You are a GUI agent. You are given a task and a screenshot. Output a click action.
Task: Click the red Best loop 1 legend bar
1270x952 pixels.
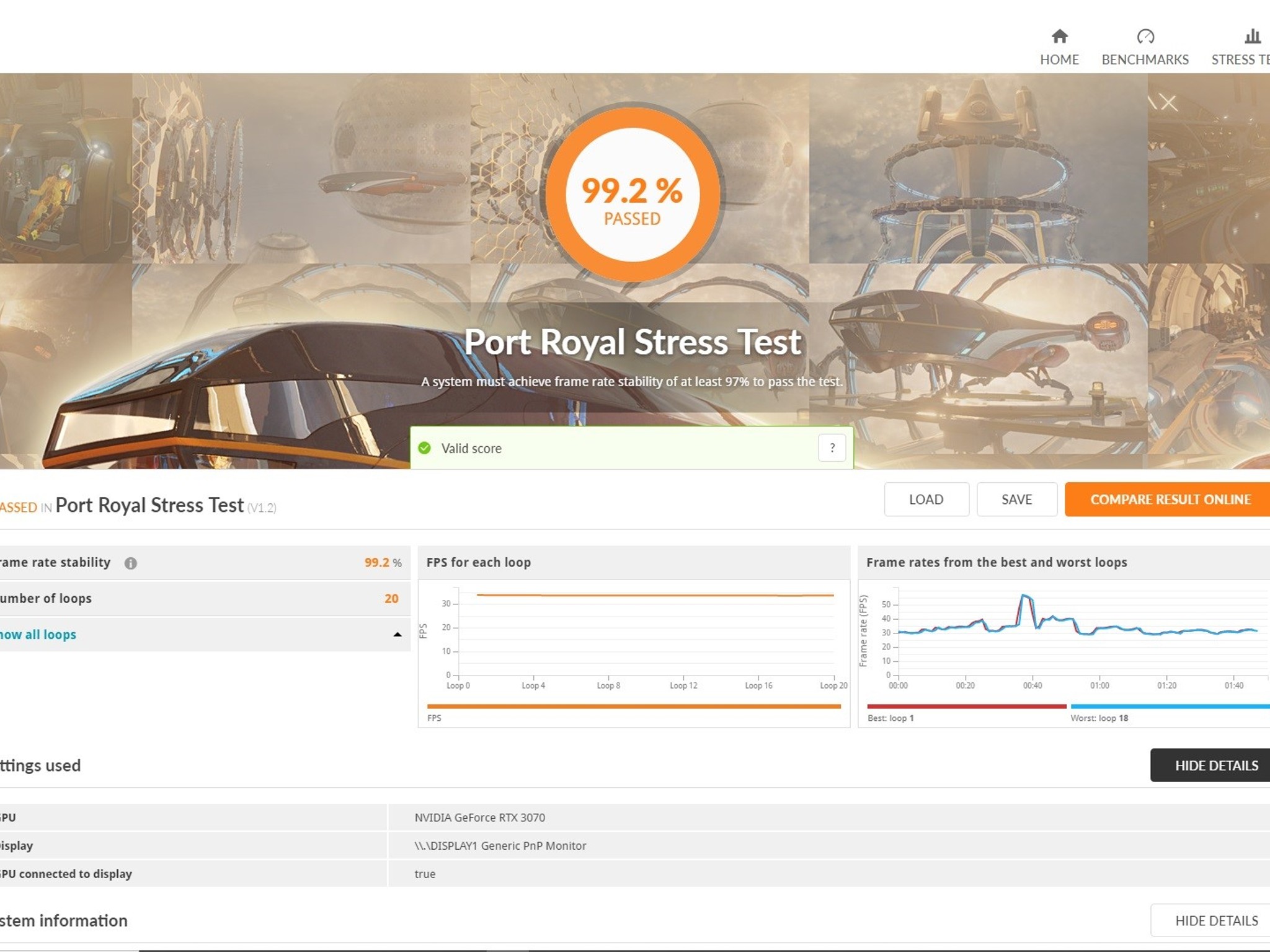pos(966,707)
